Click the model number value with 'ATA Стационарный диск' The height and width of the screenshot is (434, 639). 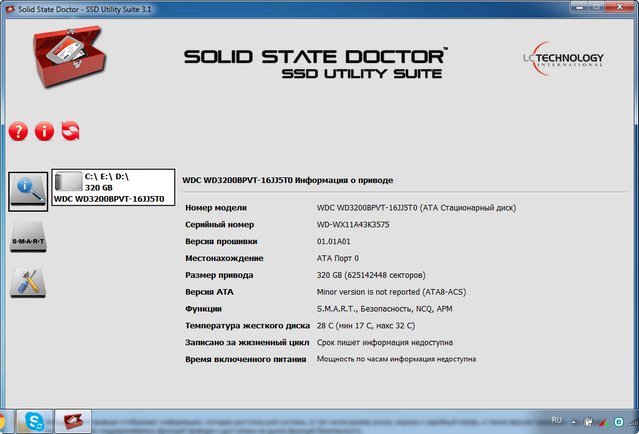(416, 208)
